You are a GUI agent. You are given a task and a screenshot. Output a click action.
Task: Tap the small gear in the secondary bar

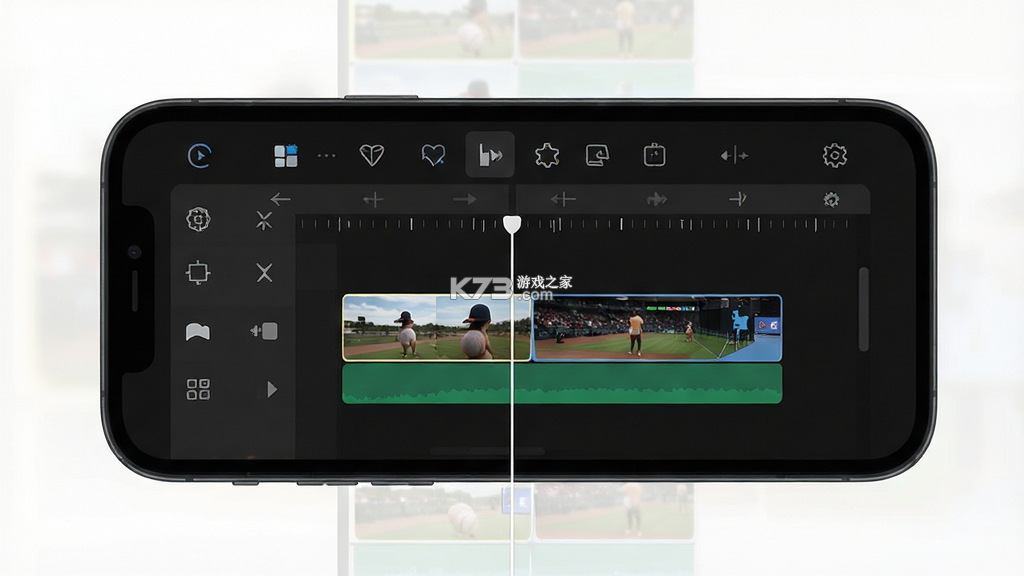pyautogui.click(x=831, y=199)
